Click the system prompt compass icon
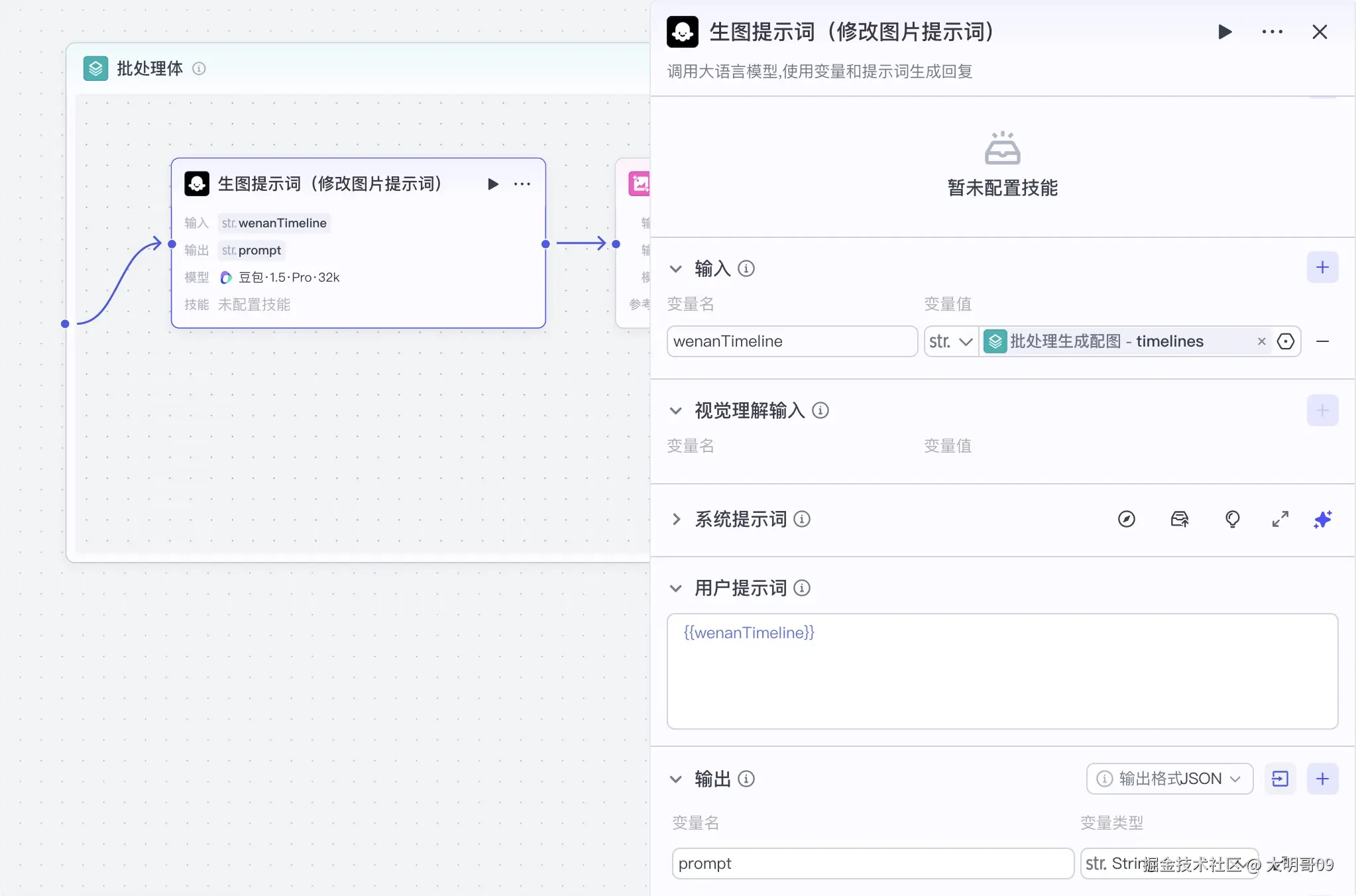Screen dimensions: 1356x896 1127,519
